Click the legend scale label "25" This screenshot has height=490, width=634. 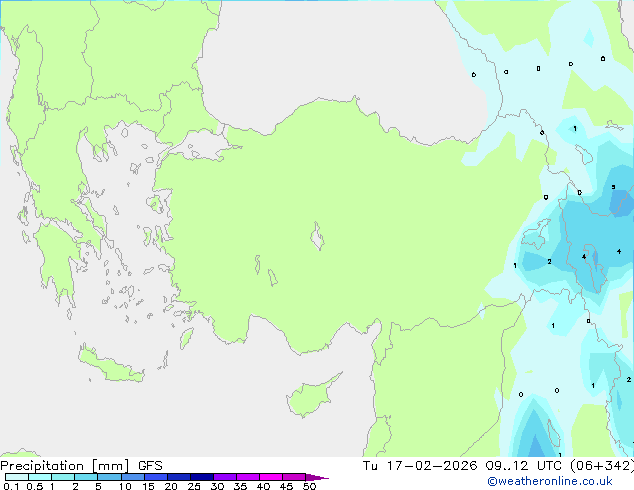194,486
